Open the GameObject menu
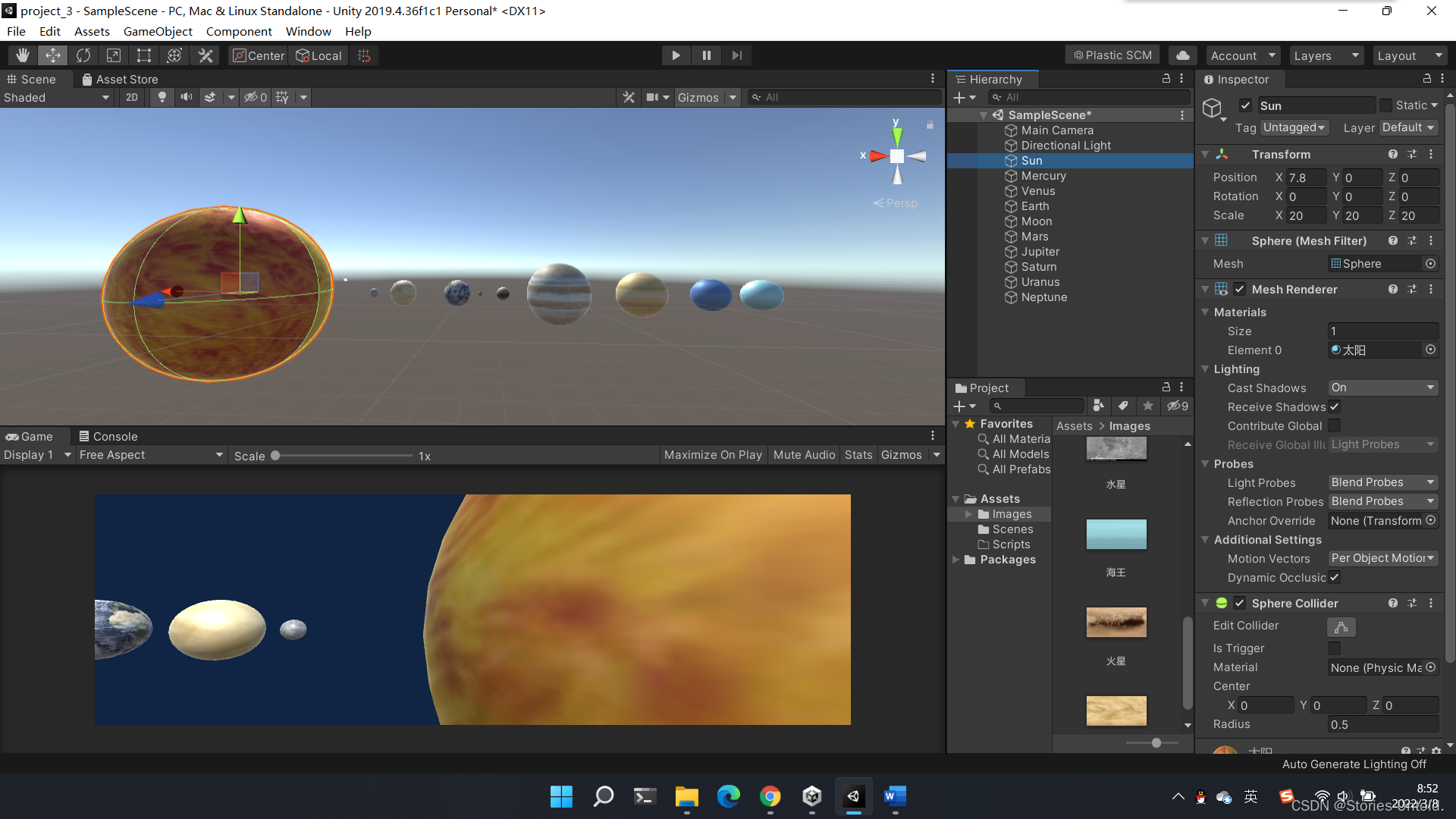Screen dimensions: 1456x819 (x=158, y=31)
